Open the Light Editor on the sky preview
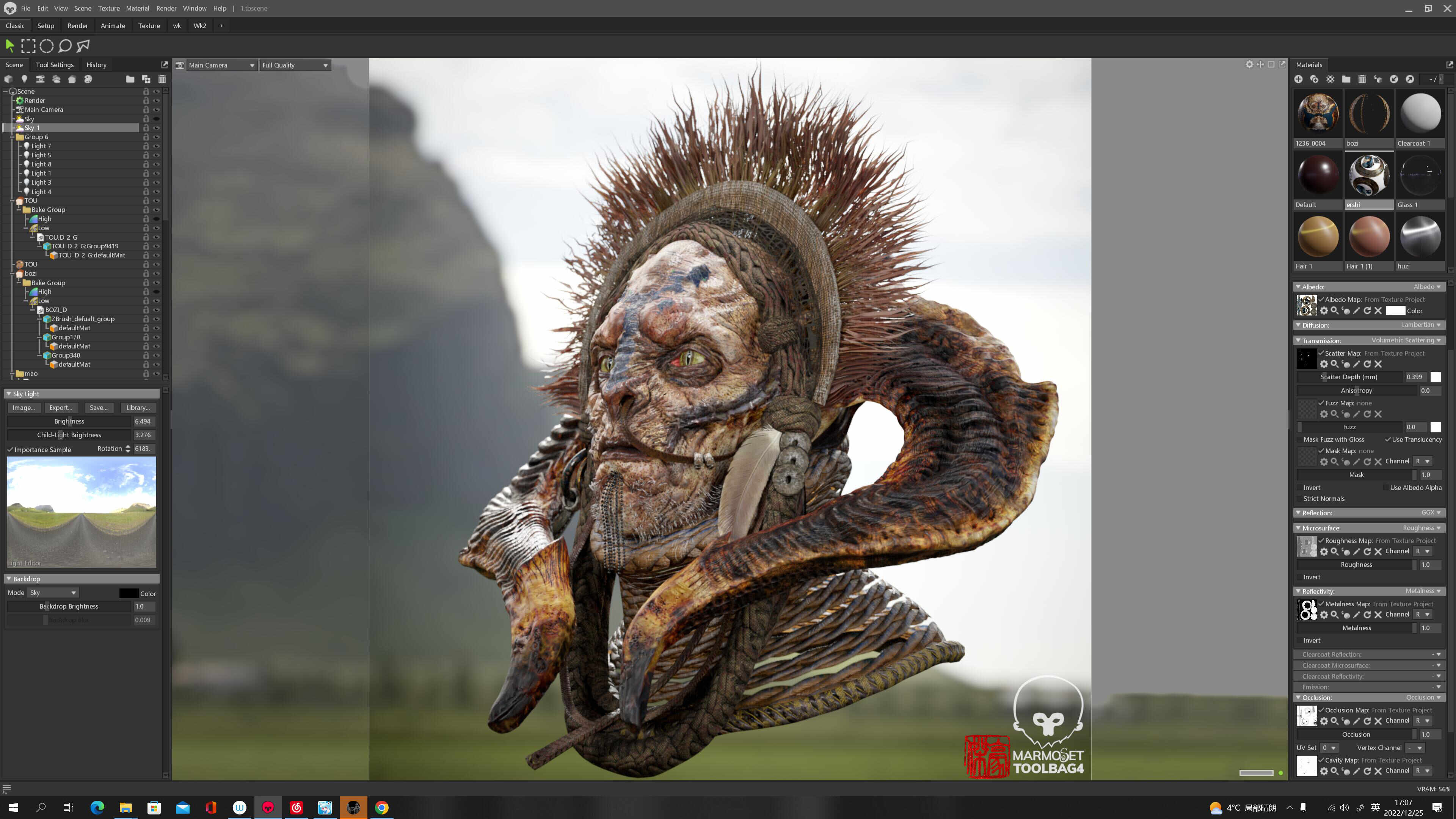Screen dimensions: 1456x819 (x=24, y=563)
